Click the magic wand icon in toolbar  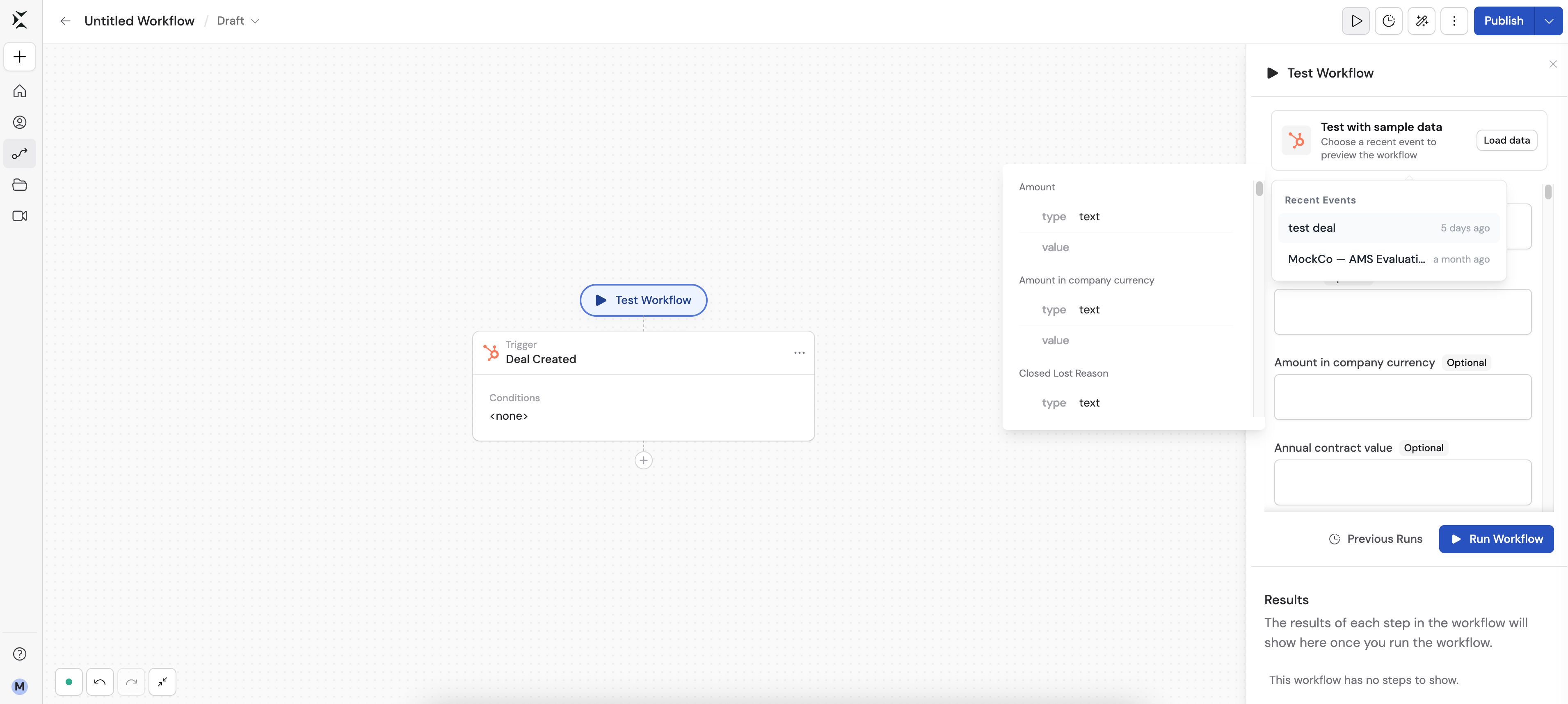click(1421, 21)
